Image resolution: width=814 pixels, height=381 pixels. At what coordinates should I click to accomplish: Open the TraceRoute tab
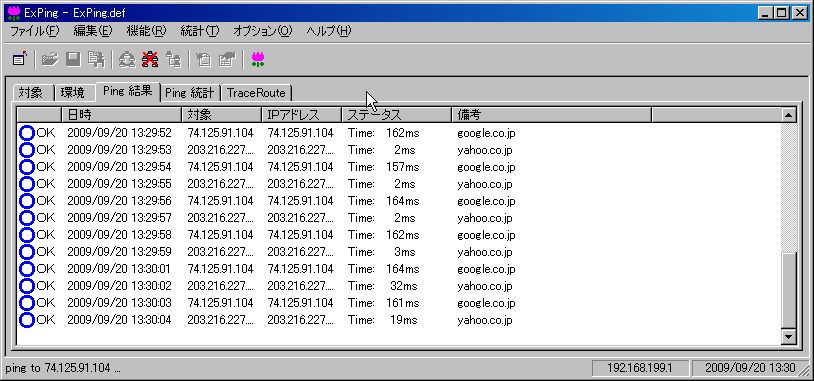tap(256, 93)
